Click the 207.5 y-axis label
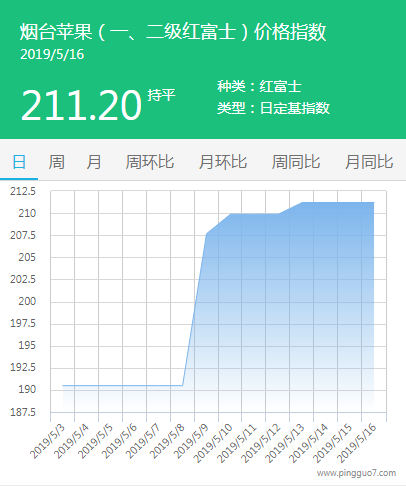 tap(23, 235)
